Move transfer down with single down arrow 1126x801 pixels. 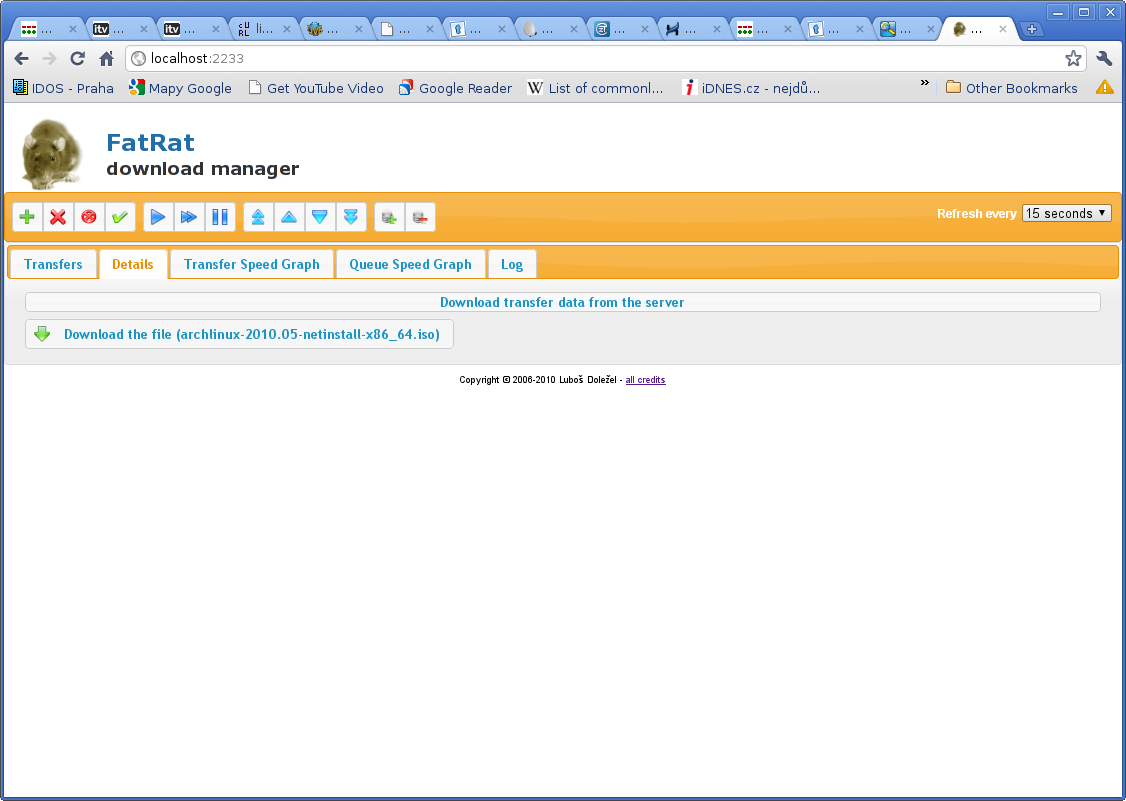pyautogui.click(x=320, y=217)
